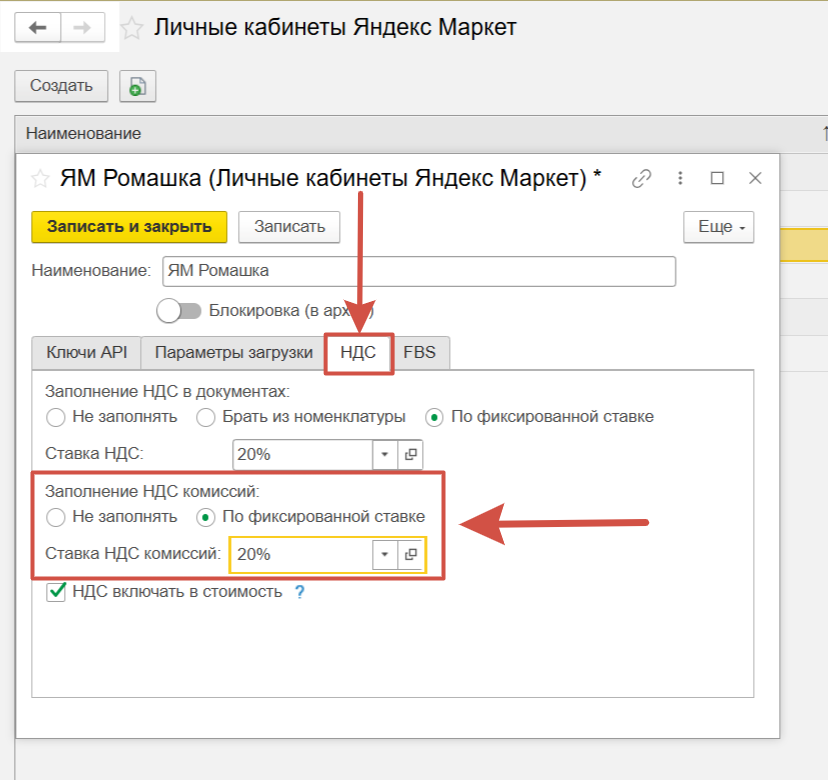Toggle the Блокировка (в архив) switch
828x780 pixels.
(x=180, y=311)
